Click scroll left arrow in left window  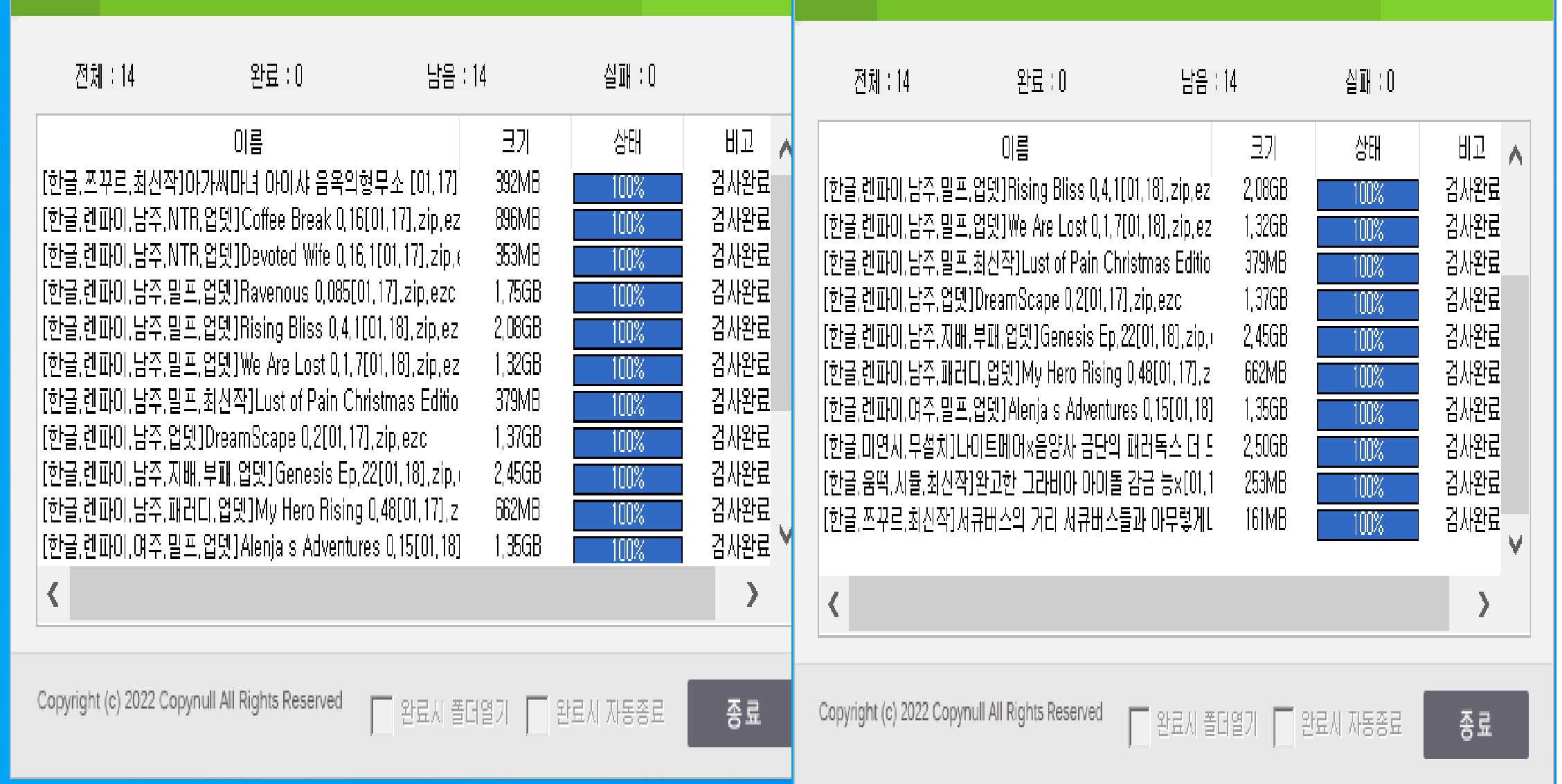[53, 594]
